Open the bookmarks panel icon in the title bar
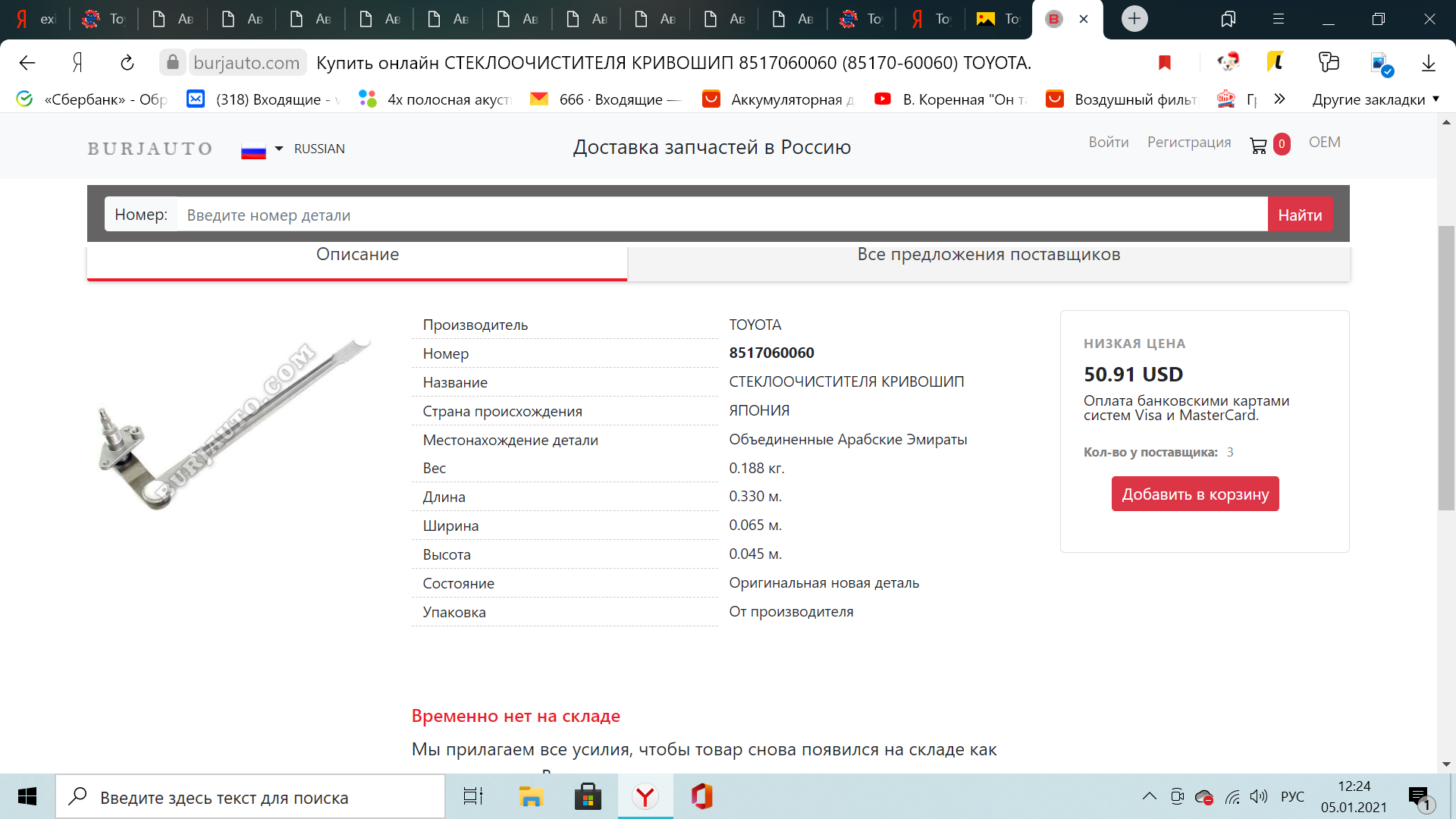This screenshot has height=819, width=1456. click(x=1228, y=19)
